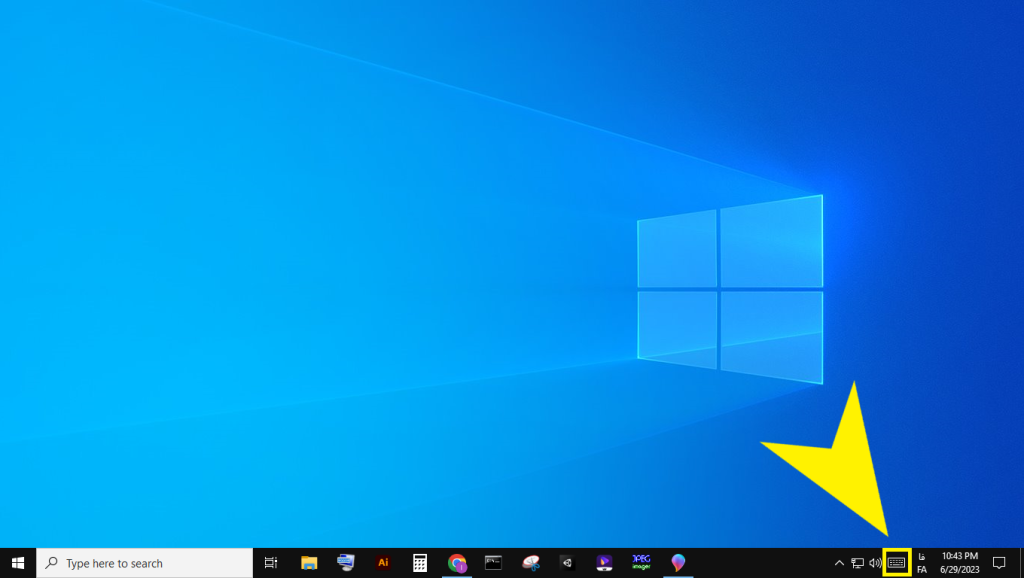This screenshot has height=578, width=1024.
Task: Open the volume control speaker icon
Action: pyautogui.click(x=875, y=563)
